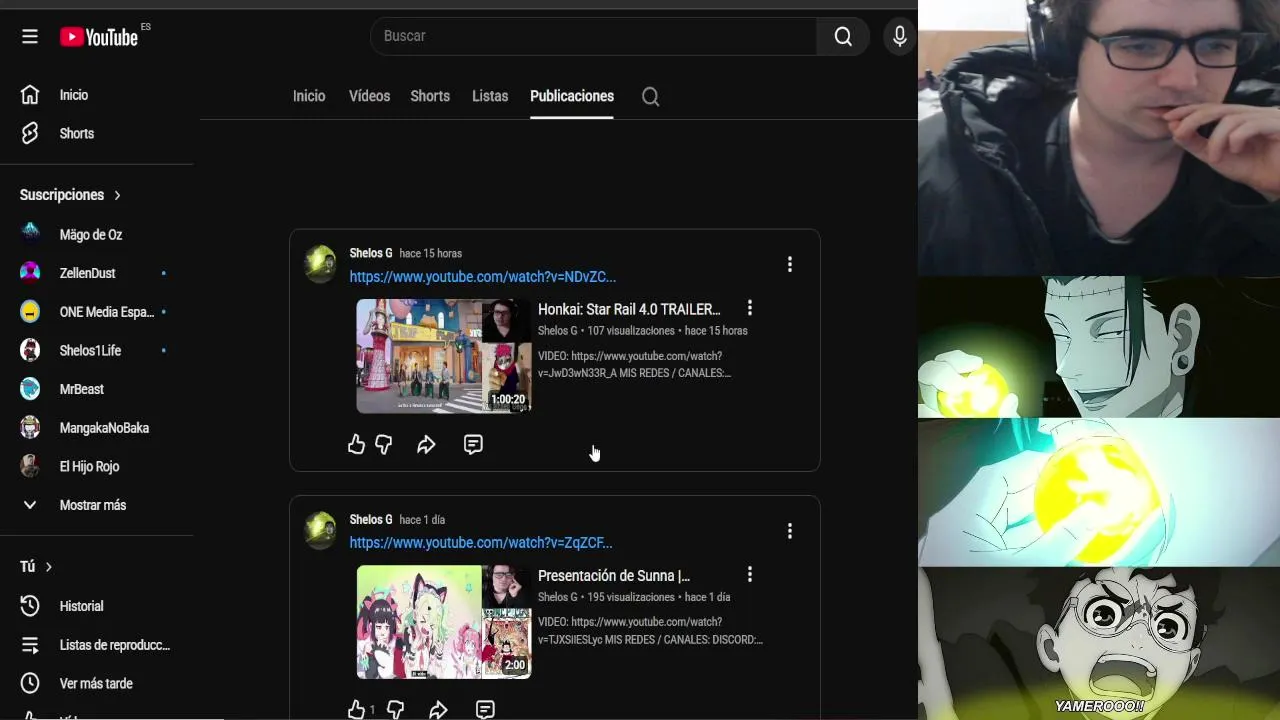Open Ver más tarde clock icon
This screenshot has width=1280, height=720.
[x=30, y=684]
